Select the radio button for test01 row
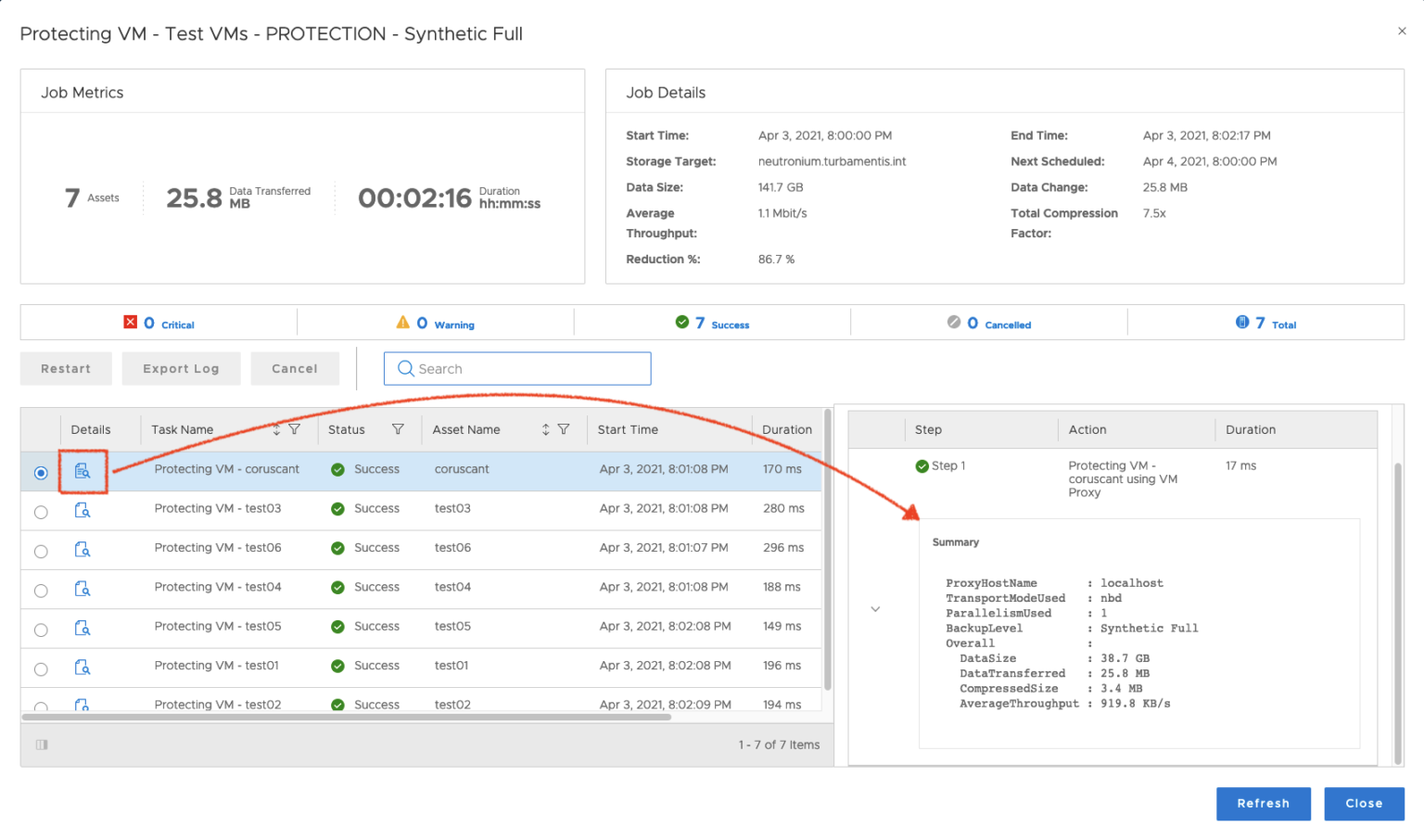The width and height of the screenshot is (1424, 840). pos(40,667)
